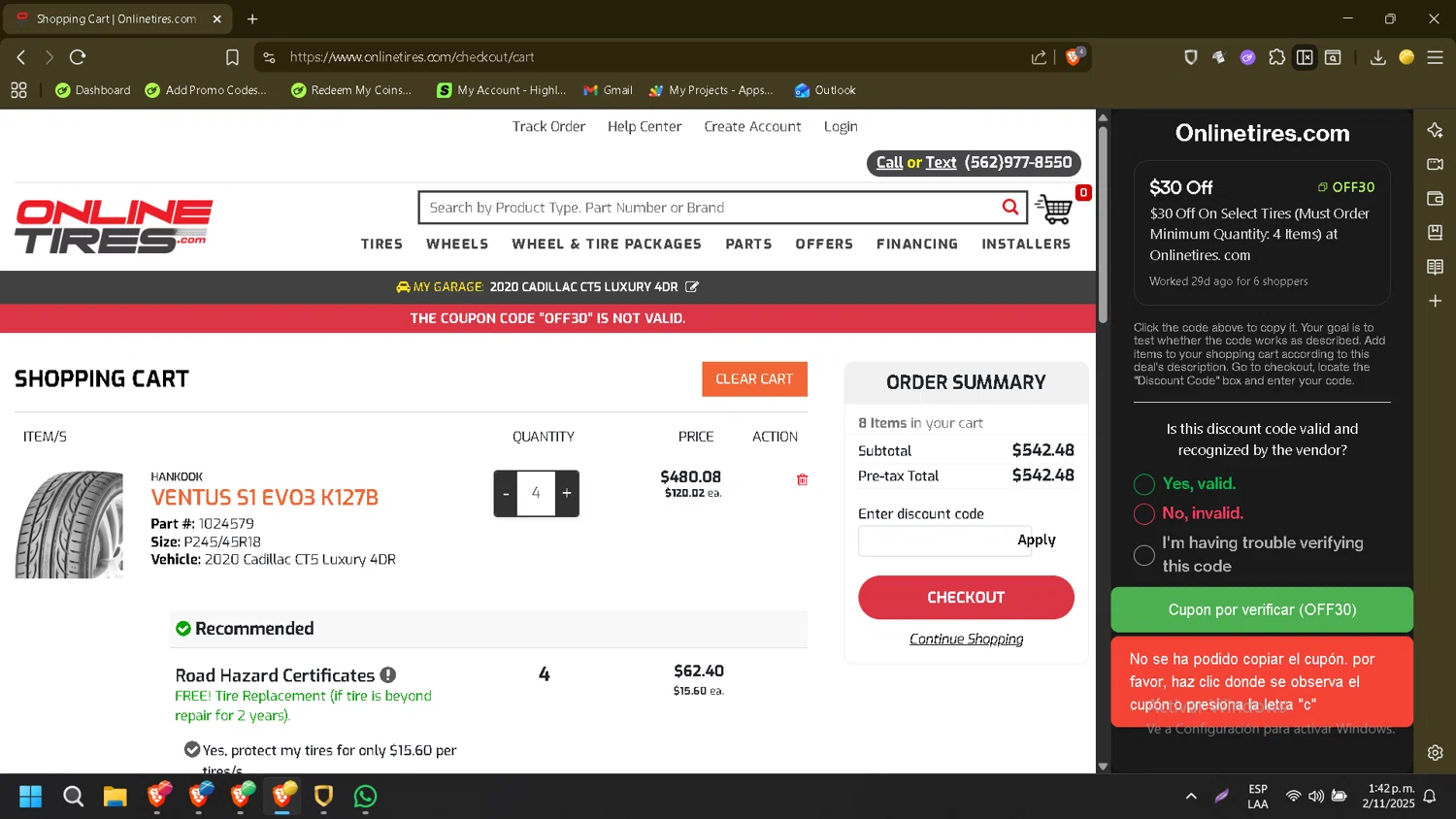Open the Windows Start button
The width and height of the screenshot is (1456, 819).
pyautogui.click(x=31, y=797)
